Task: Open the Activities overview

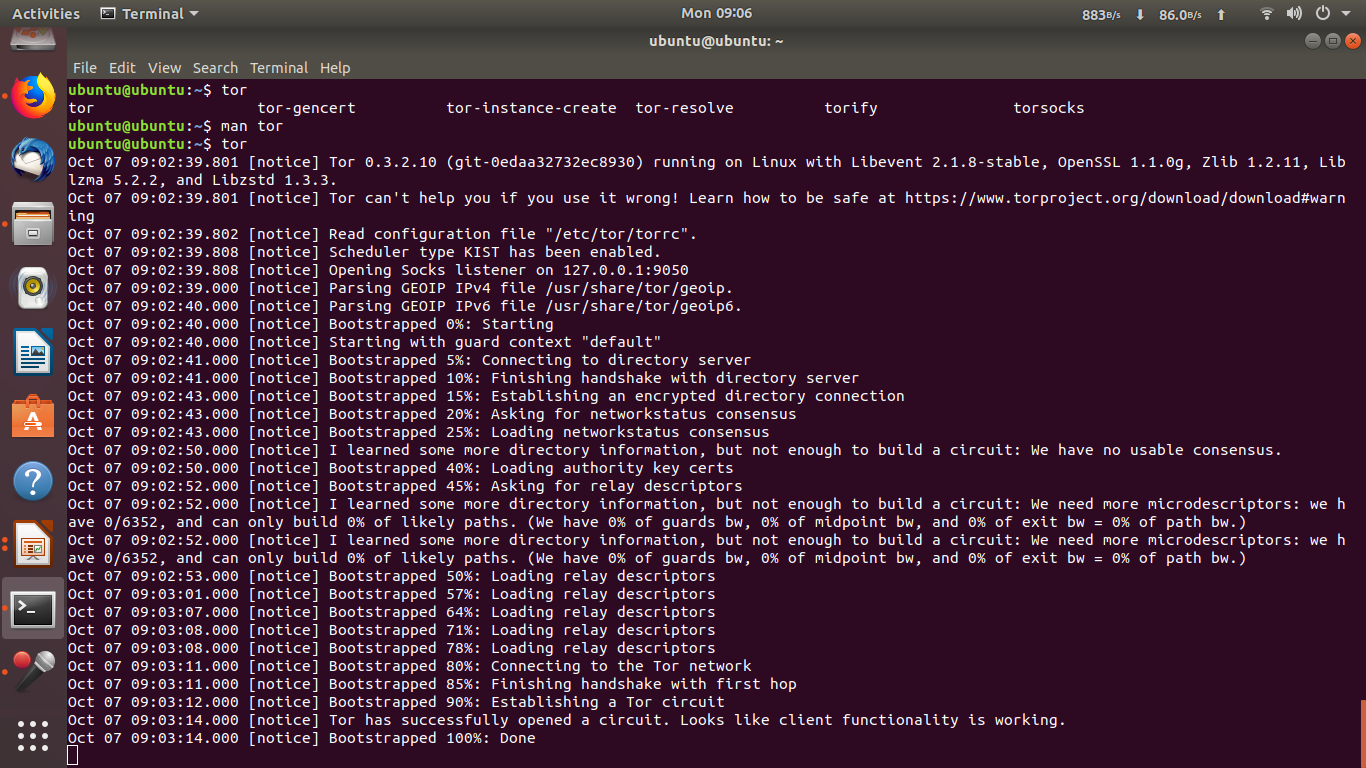Action: pos(46,14)
